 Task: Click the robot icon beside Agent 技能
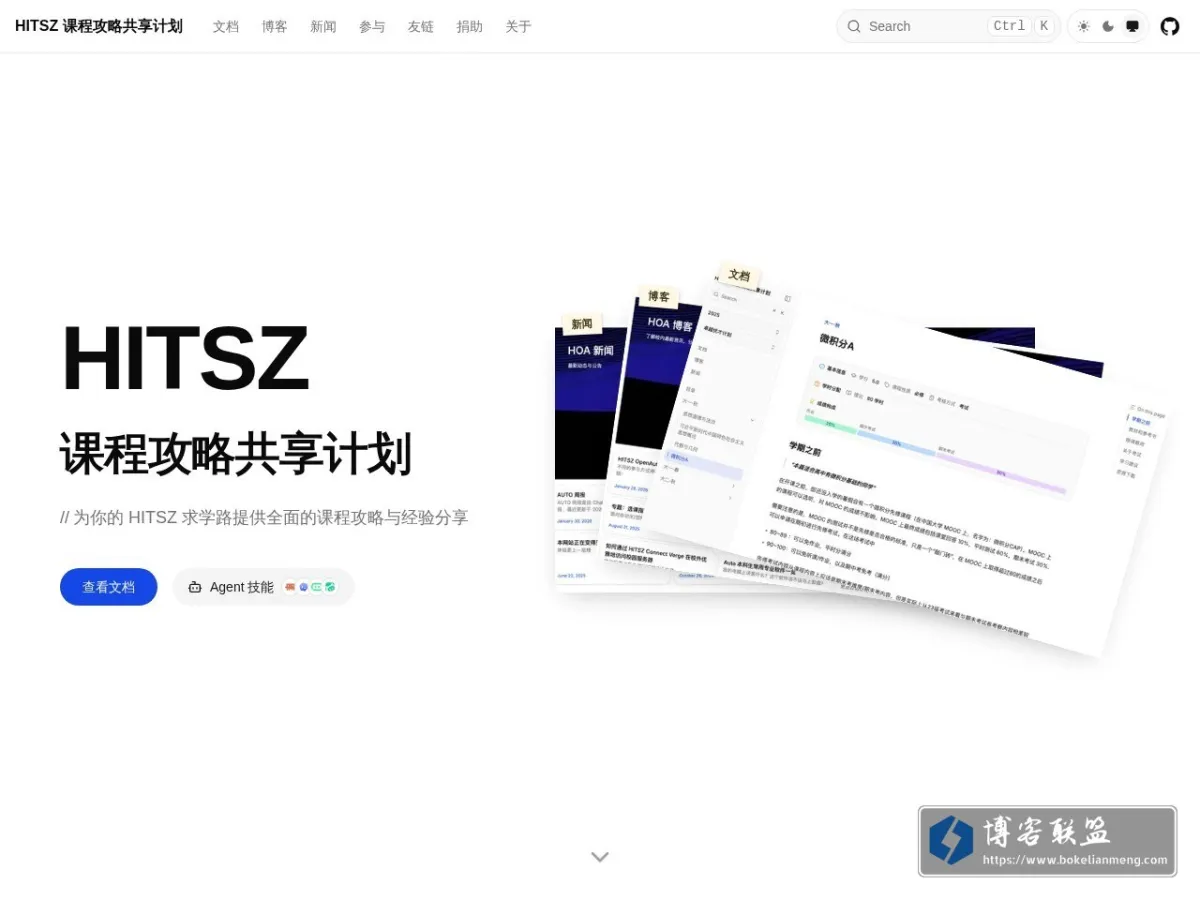tap(195, 588)
